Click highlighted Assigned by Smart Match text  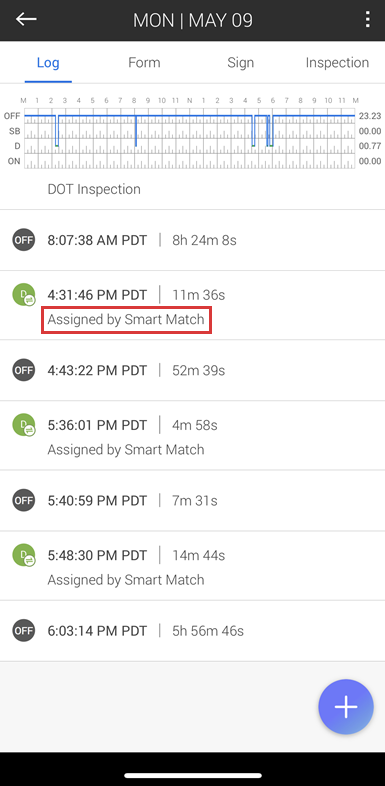(x=126, y=319)
